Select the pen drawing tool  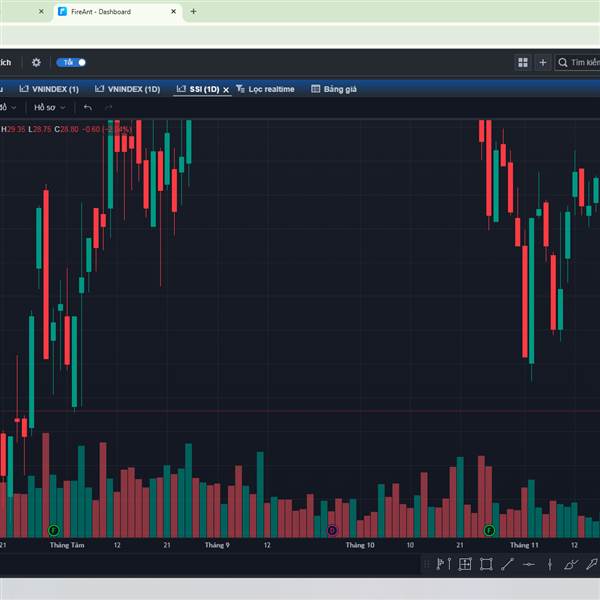coord(592,564)
